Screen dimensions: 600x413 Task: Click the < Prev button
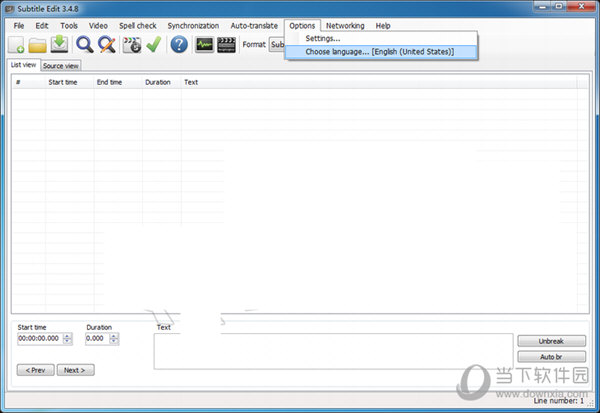click(36, 370)
